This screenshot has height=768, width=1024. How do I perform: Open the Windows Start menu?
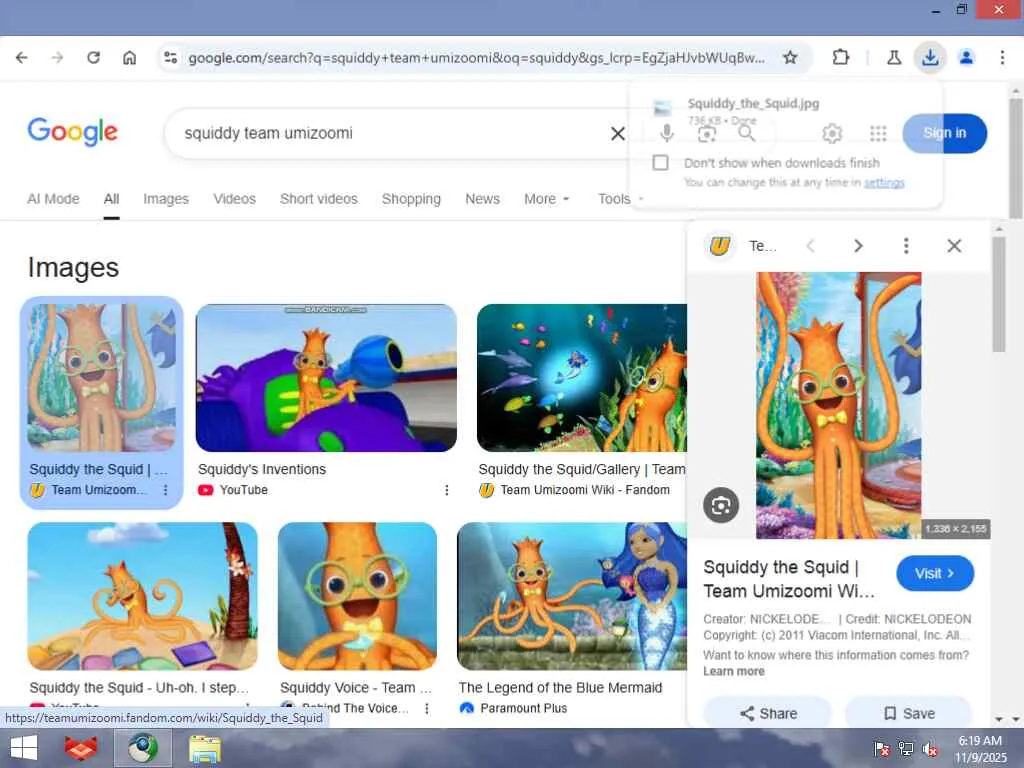[24, 748]
